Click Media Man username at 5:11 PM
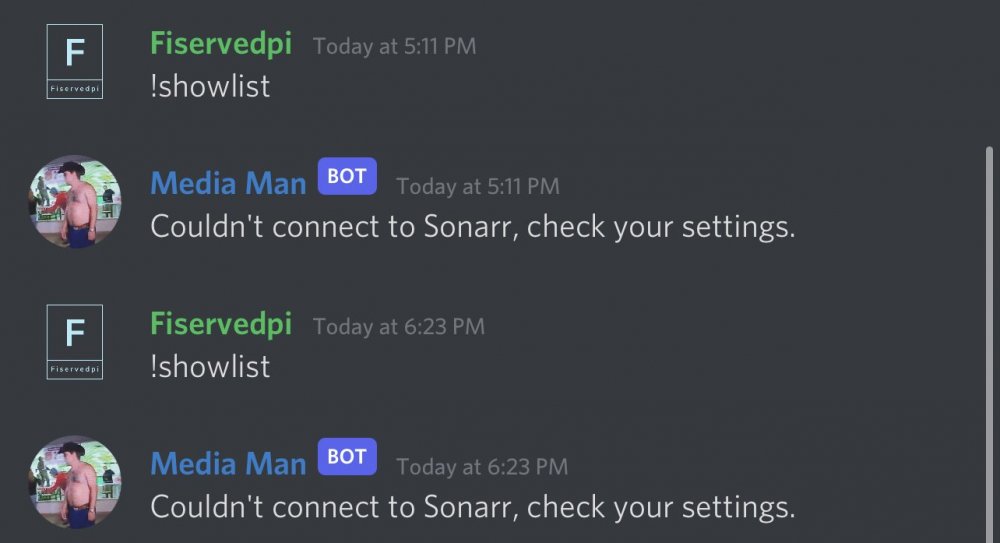 228,184
